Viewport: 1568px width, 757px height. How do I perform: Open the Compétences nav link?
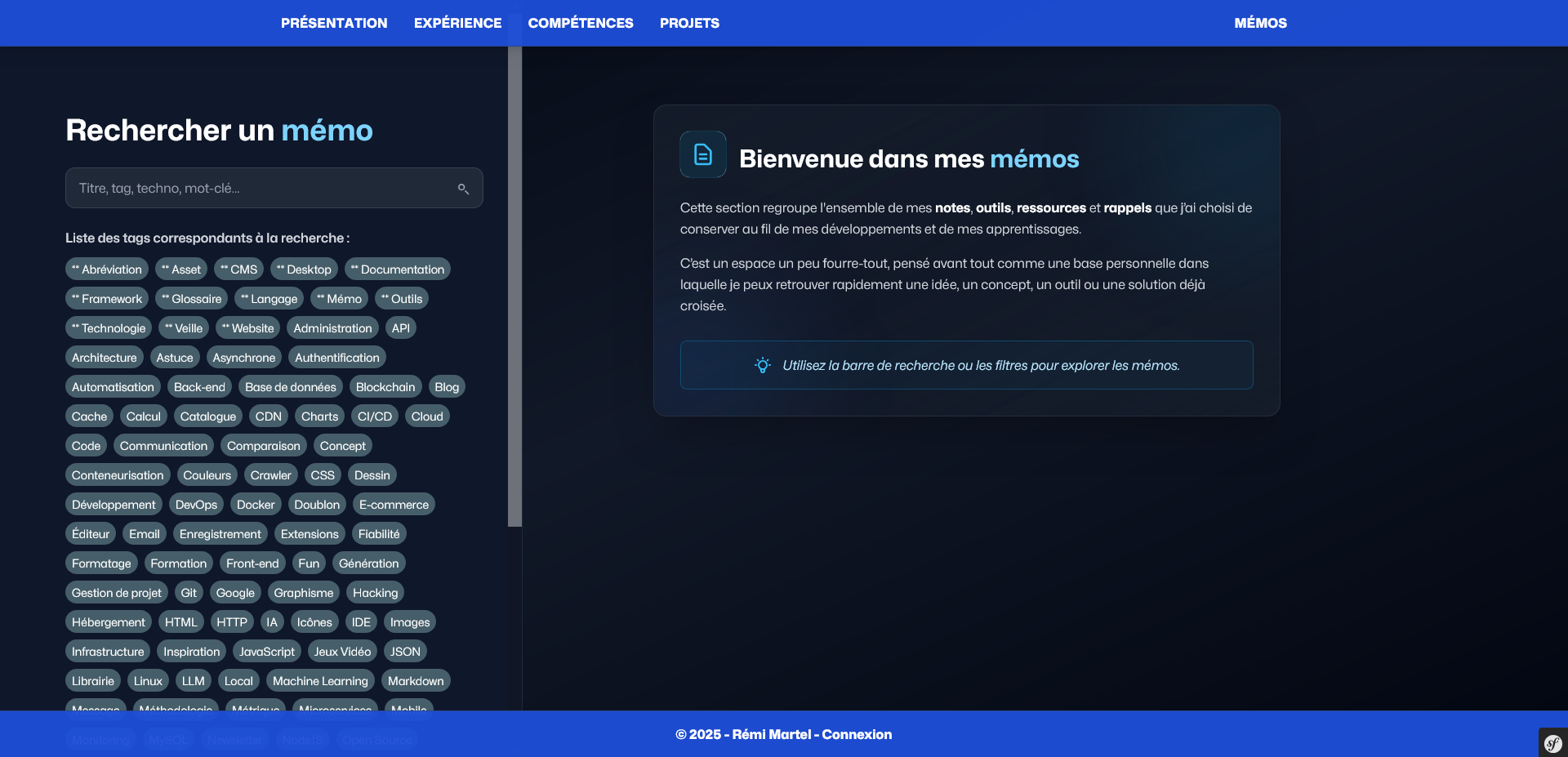tap(580, 23)
